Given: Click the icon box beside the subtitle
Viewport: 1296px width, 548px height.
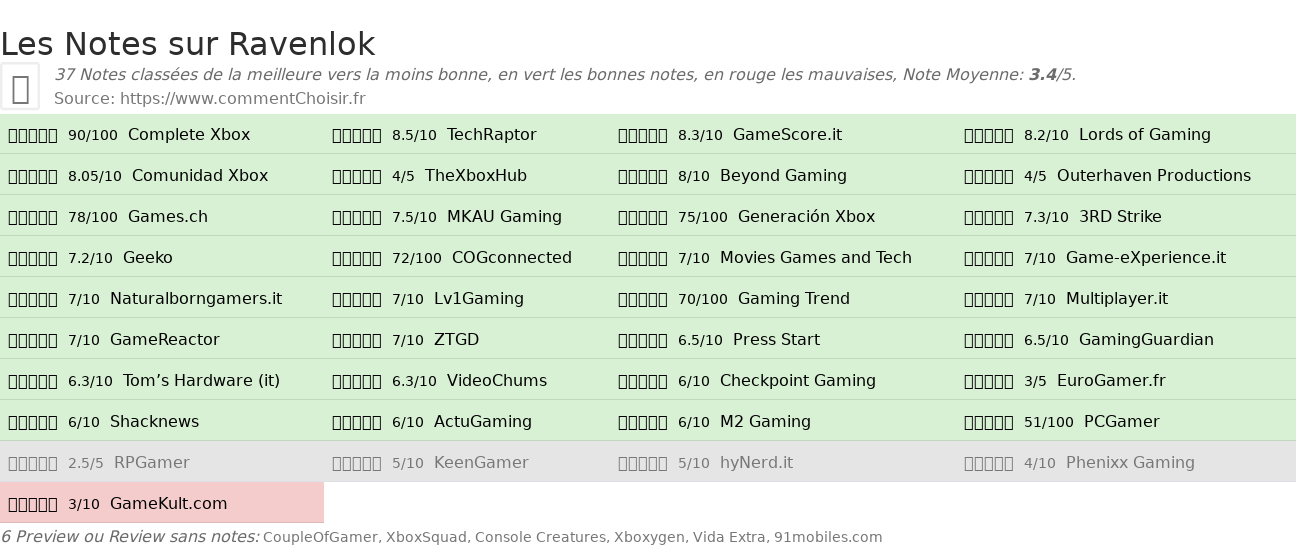Looking at the screenshot, I should [20, 86].
